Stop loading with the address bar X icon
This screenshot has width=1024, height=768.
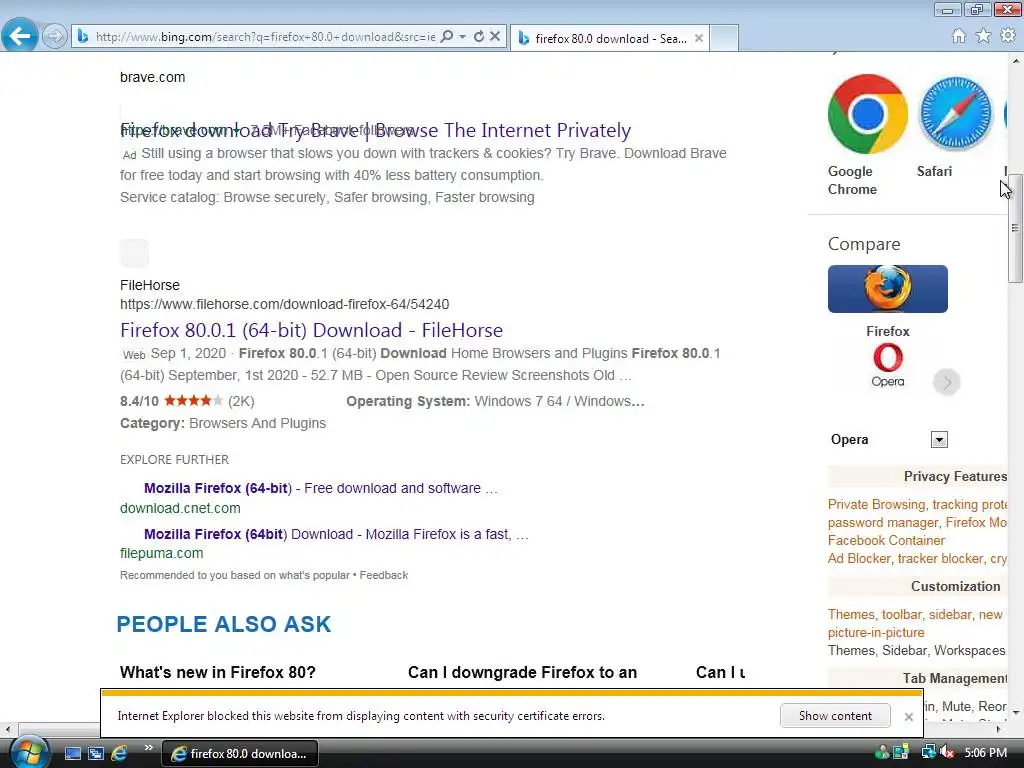click(x=495, y=37)
